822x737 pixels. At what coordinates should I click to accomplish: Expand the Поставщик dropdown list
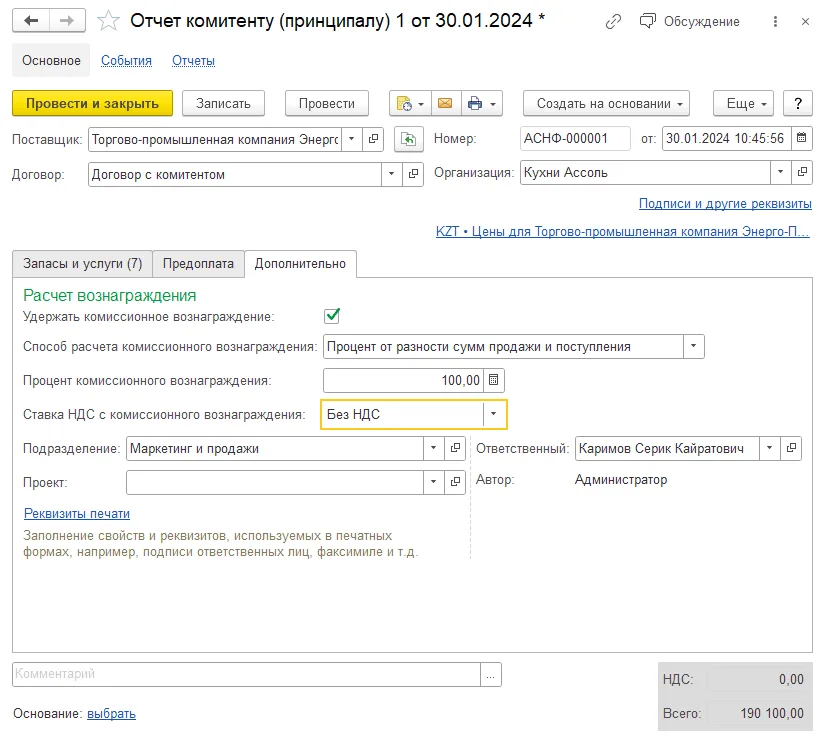352,139
